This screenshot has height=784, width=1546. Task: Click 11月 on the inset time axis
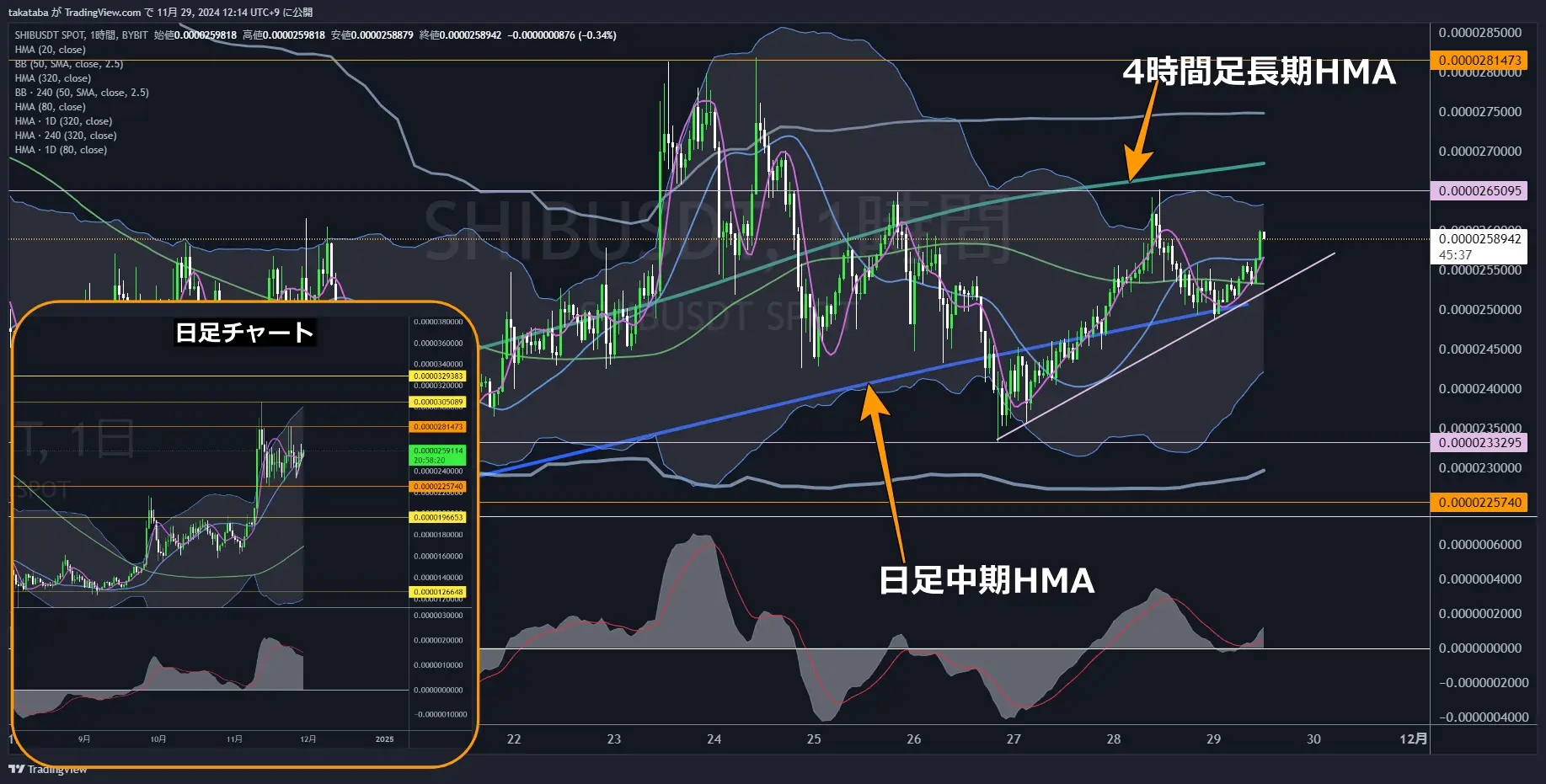[x=234, y=739]
